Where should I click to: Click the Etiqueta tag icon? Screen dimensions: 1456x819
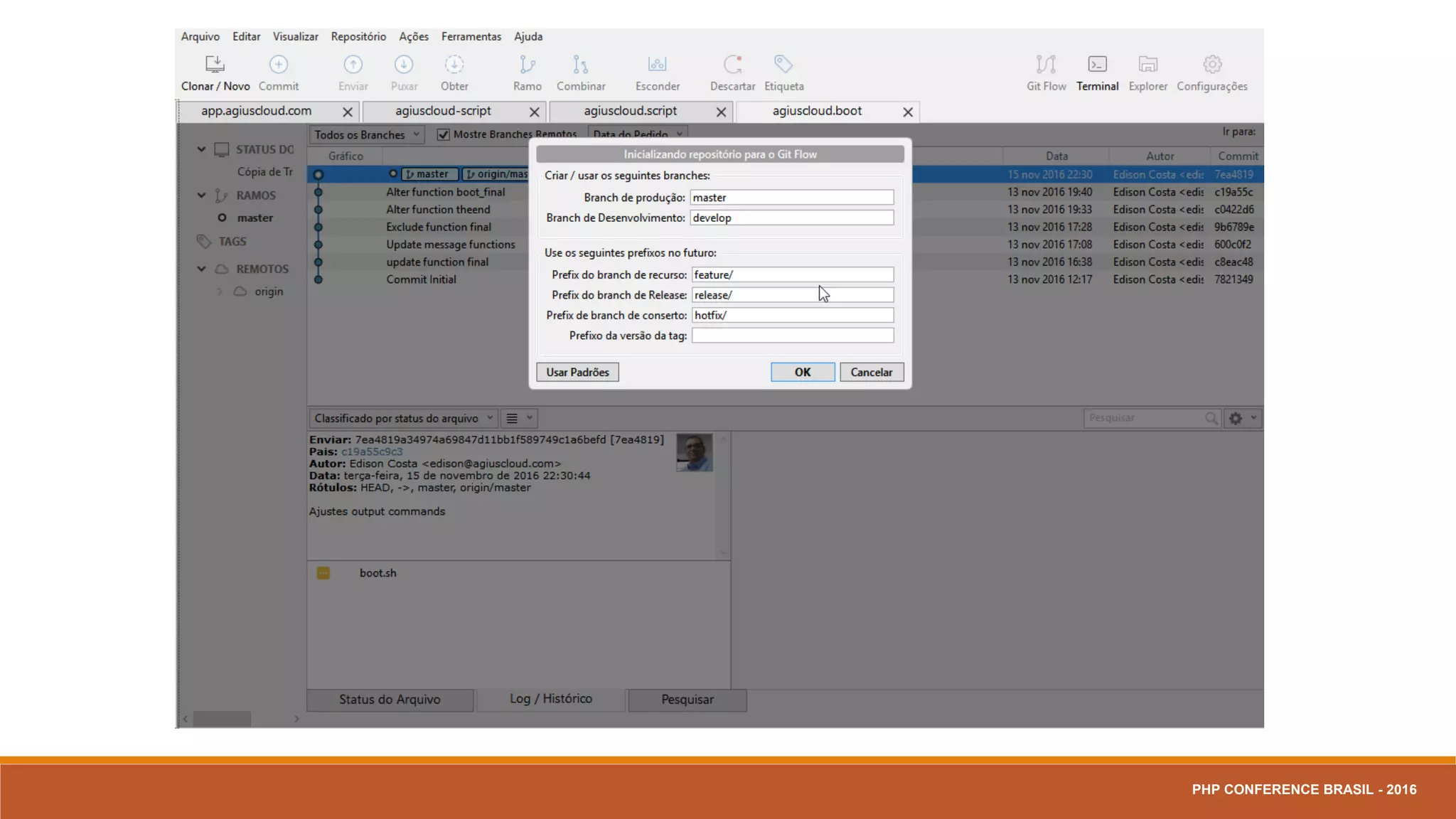click(783, 65)
